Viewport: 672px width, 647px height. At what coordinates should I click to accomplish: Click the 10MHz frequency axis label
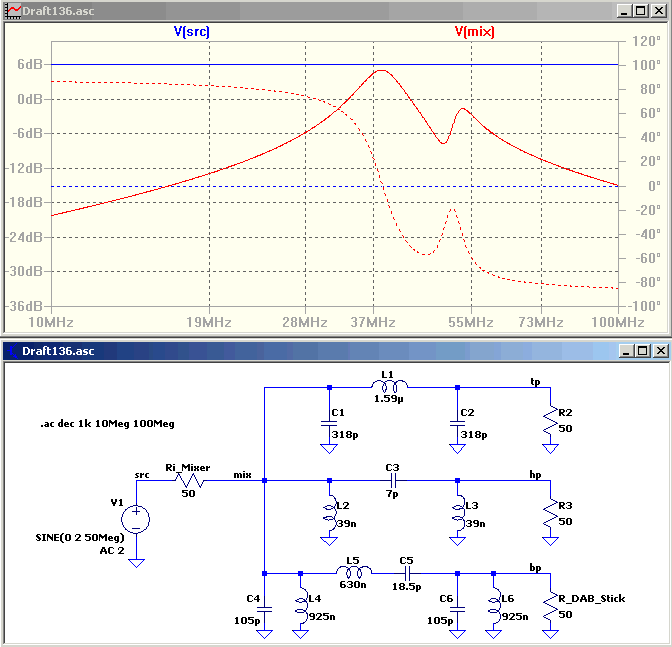51,322
